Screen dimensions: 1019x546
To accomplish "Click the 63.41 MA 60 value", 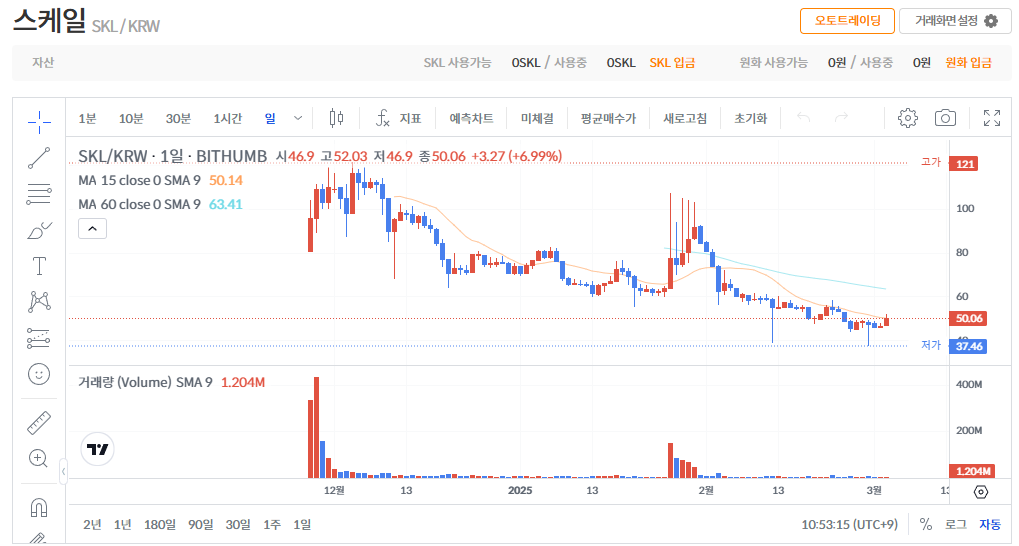I will click(226, 204).
